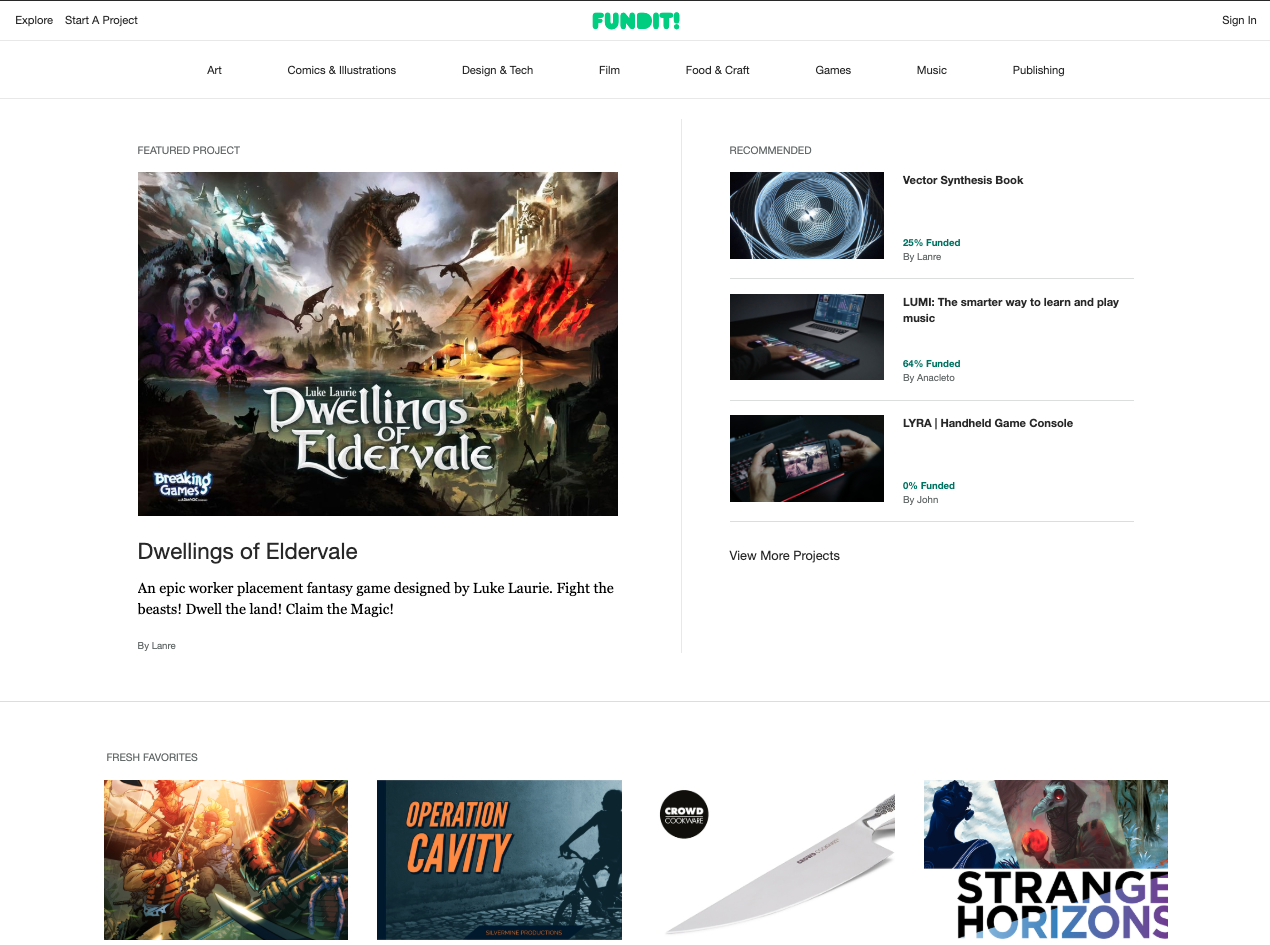Viewport: 1270px width, 945px height.
Task: Select the Games category
Action: (833, 70)
